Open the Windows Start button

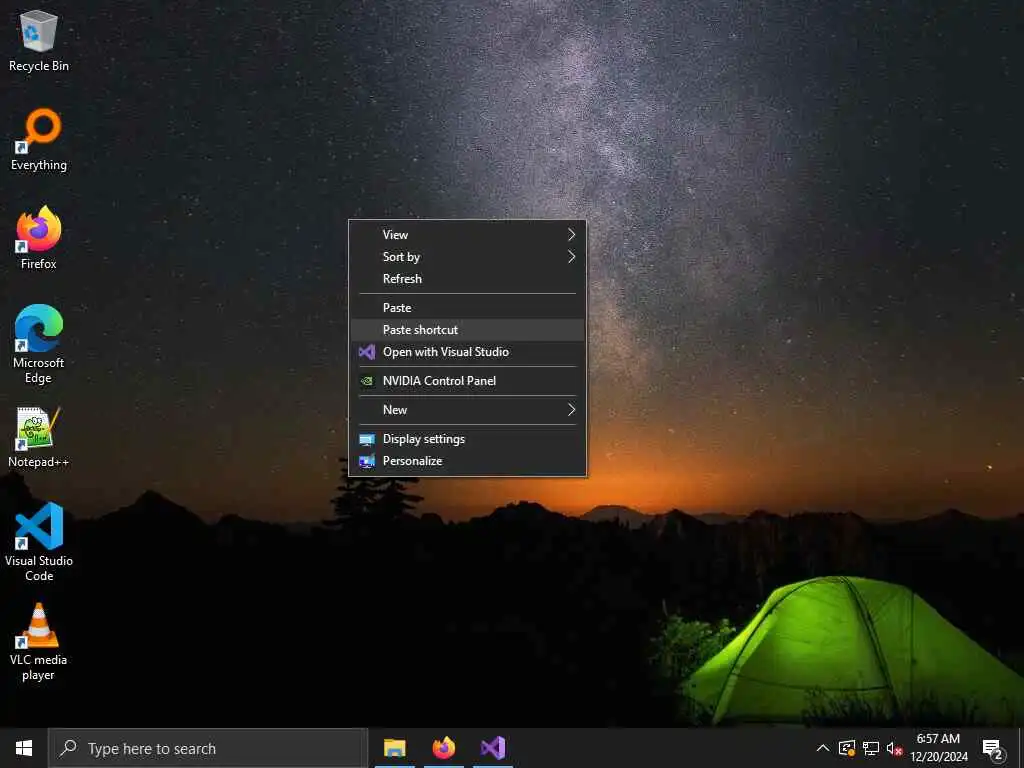point(24,748)
